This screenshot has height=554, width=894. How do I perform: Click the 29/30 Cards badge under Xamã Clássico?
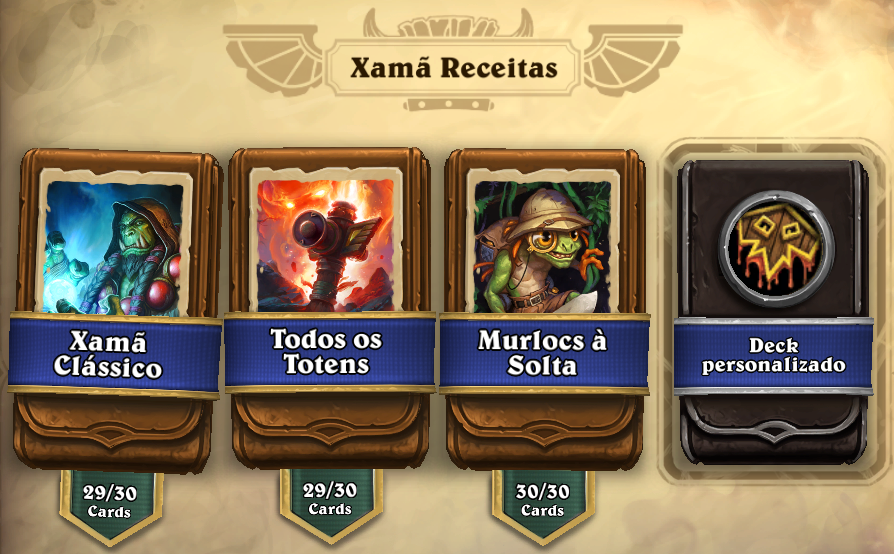pyautogui.click(x=109, y=504)
